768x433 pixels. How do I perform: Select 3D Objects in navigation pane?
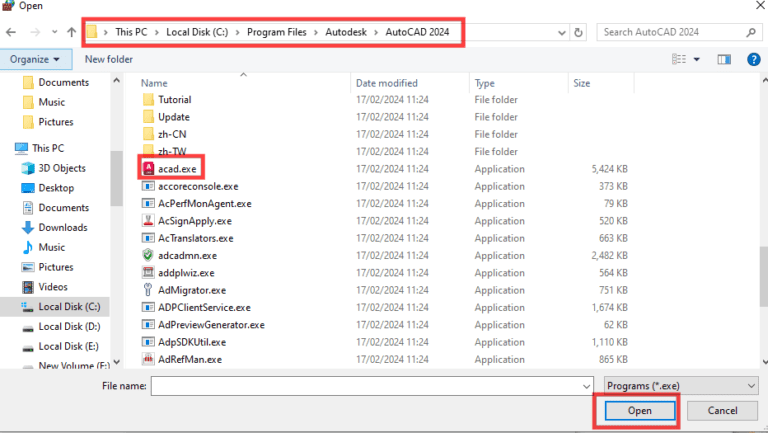tap(62, 168)
